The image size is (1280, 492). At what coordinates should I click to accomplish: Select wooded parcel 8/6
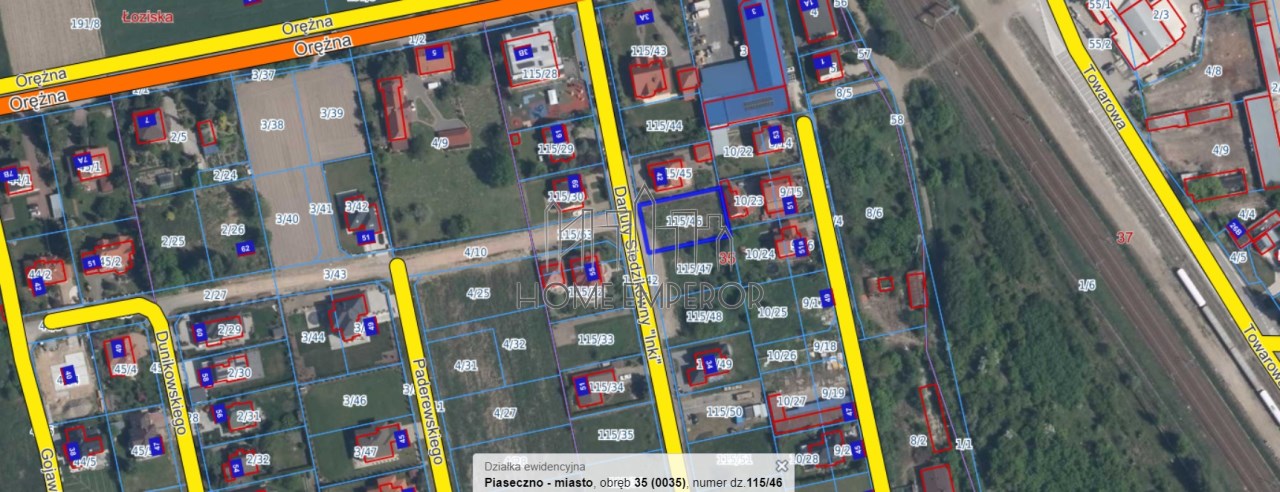[x=874, y=212]
